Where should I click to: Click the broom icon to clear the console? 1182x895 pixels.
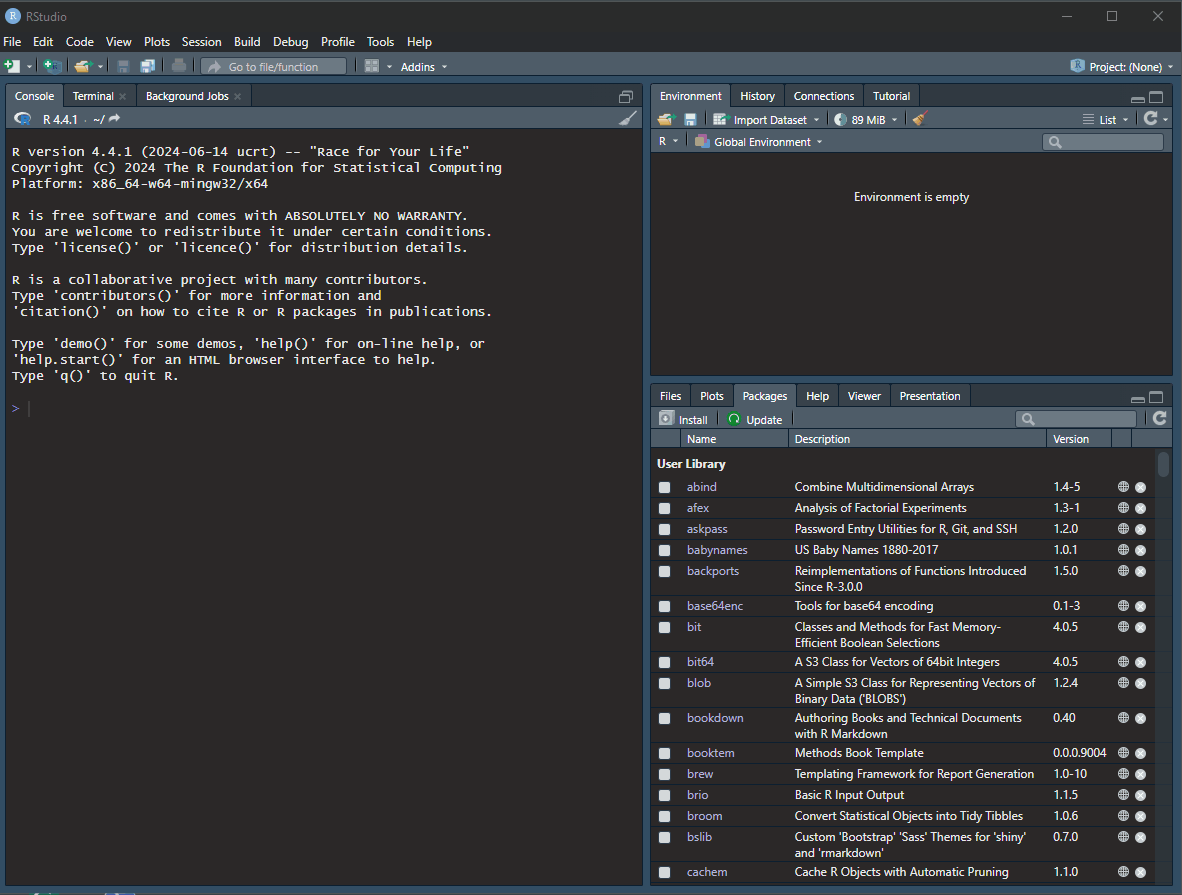(x=627, y=118)
